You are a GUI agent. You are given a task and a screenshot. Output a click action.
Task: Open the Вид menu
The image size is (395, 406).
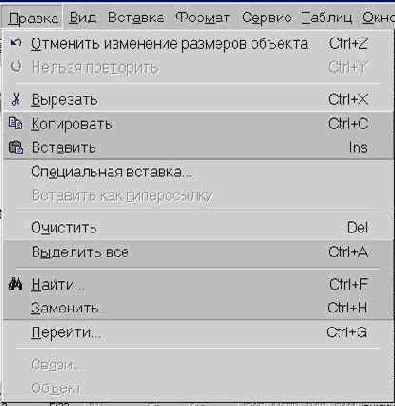pyautogui.click(x=82, y=18)
